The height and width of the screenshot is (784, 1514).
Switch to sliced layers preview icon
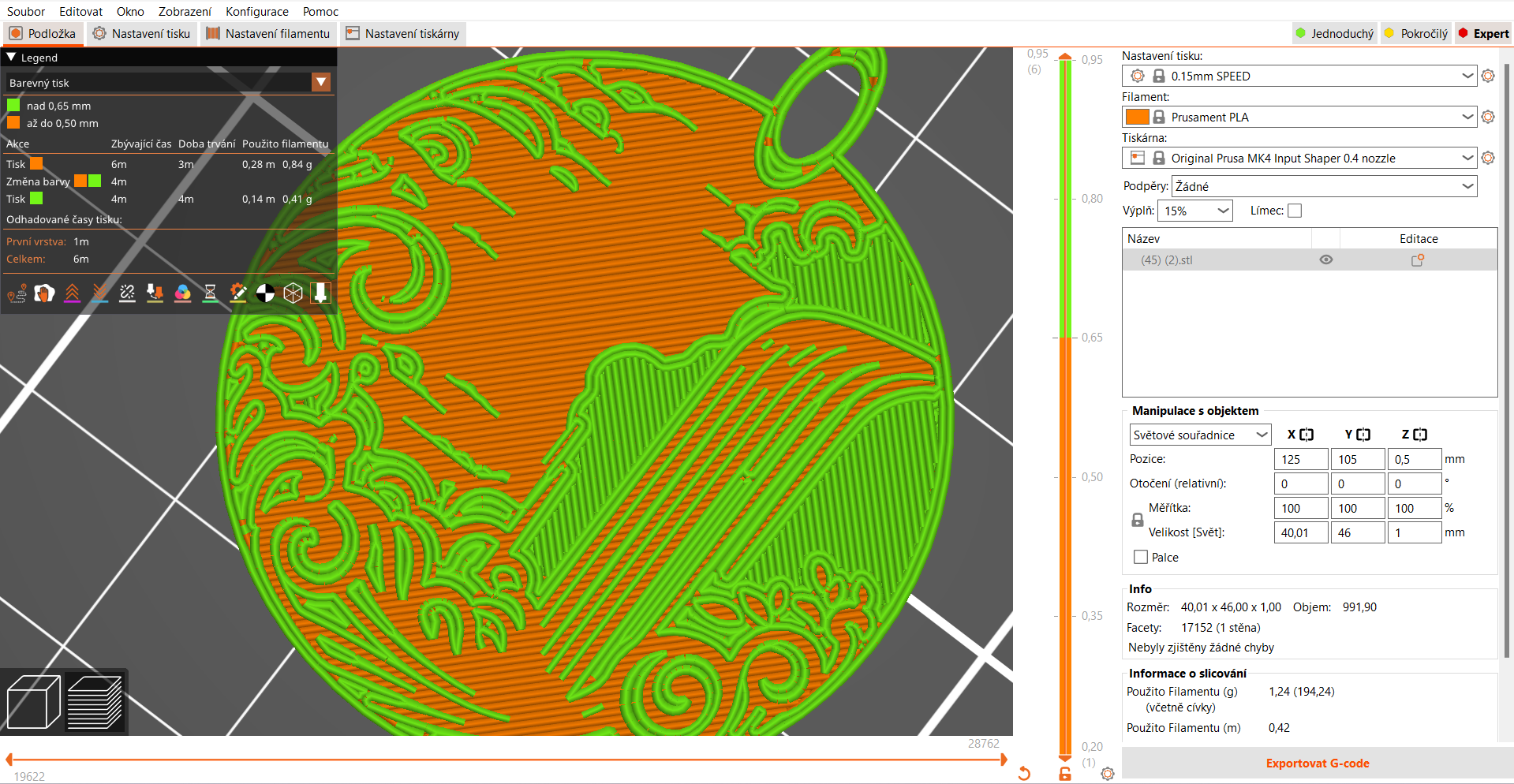click(95, 701)
